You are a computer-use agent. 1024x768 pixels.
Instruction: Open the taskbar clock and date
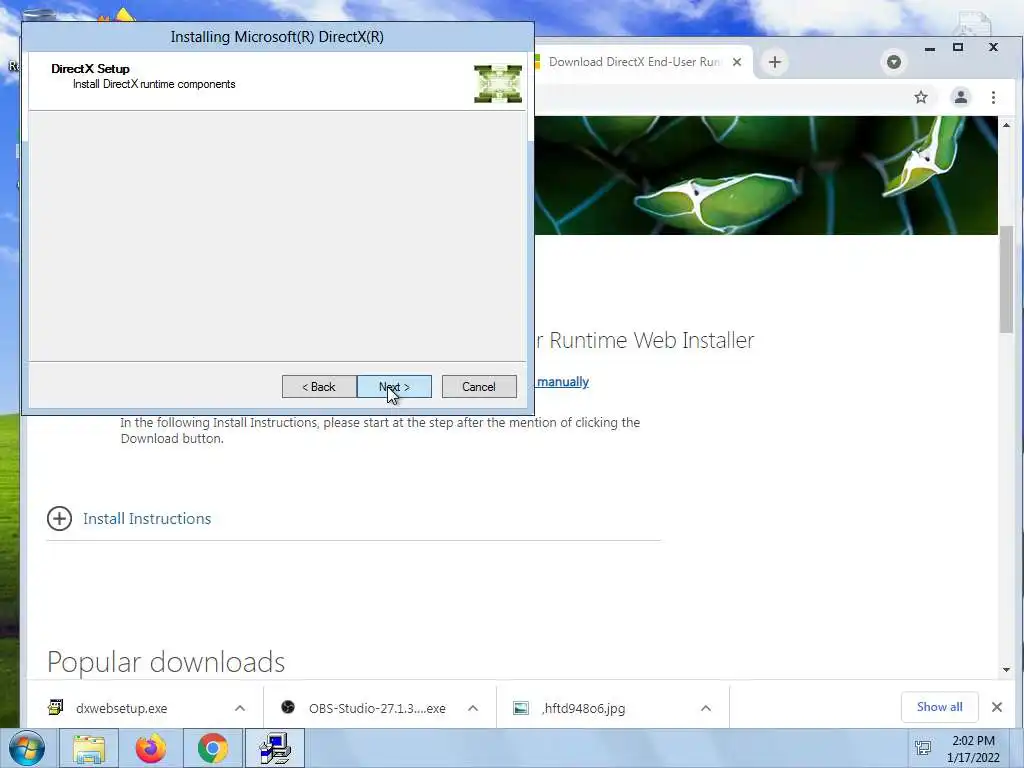973,749
